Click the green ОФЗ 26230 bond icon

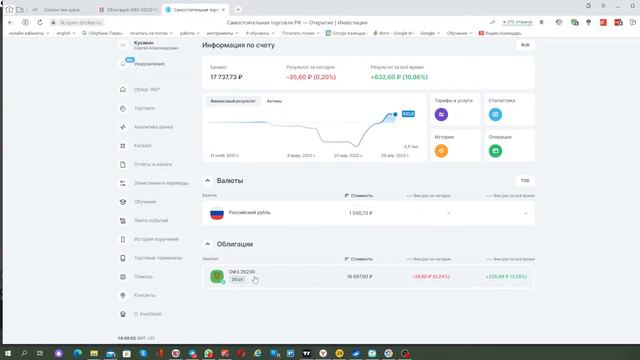pos(217,276)
